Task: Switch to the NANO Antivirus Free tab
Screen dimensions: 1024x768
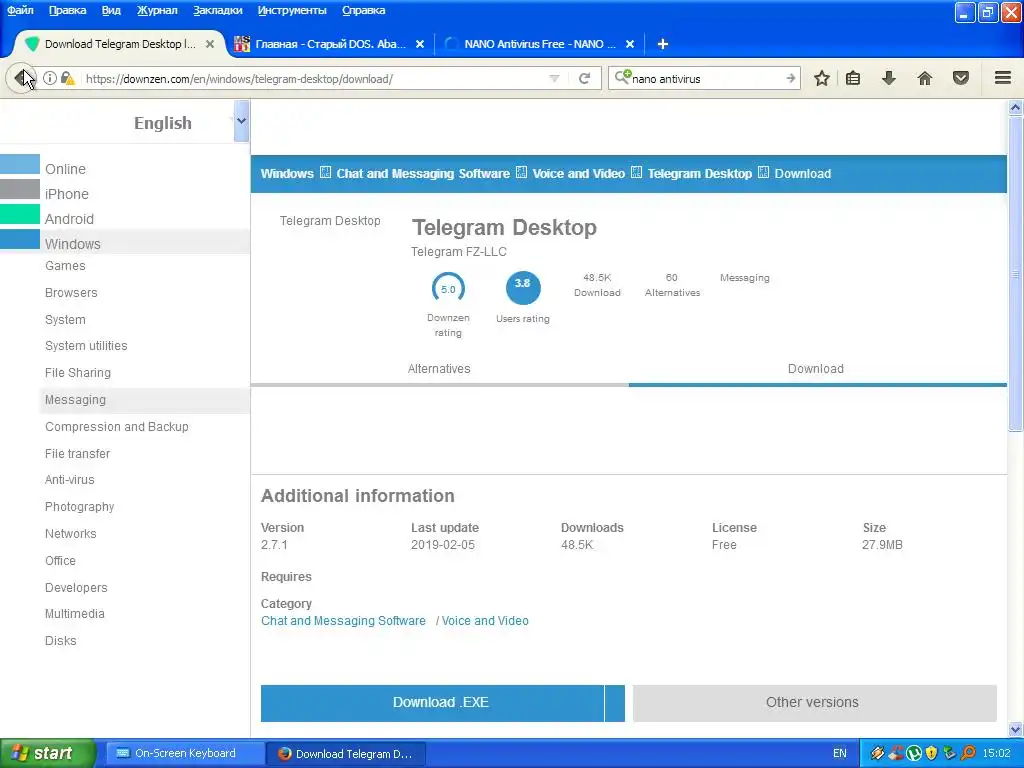Action: point(539,44)
